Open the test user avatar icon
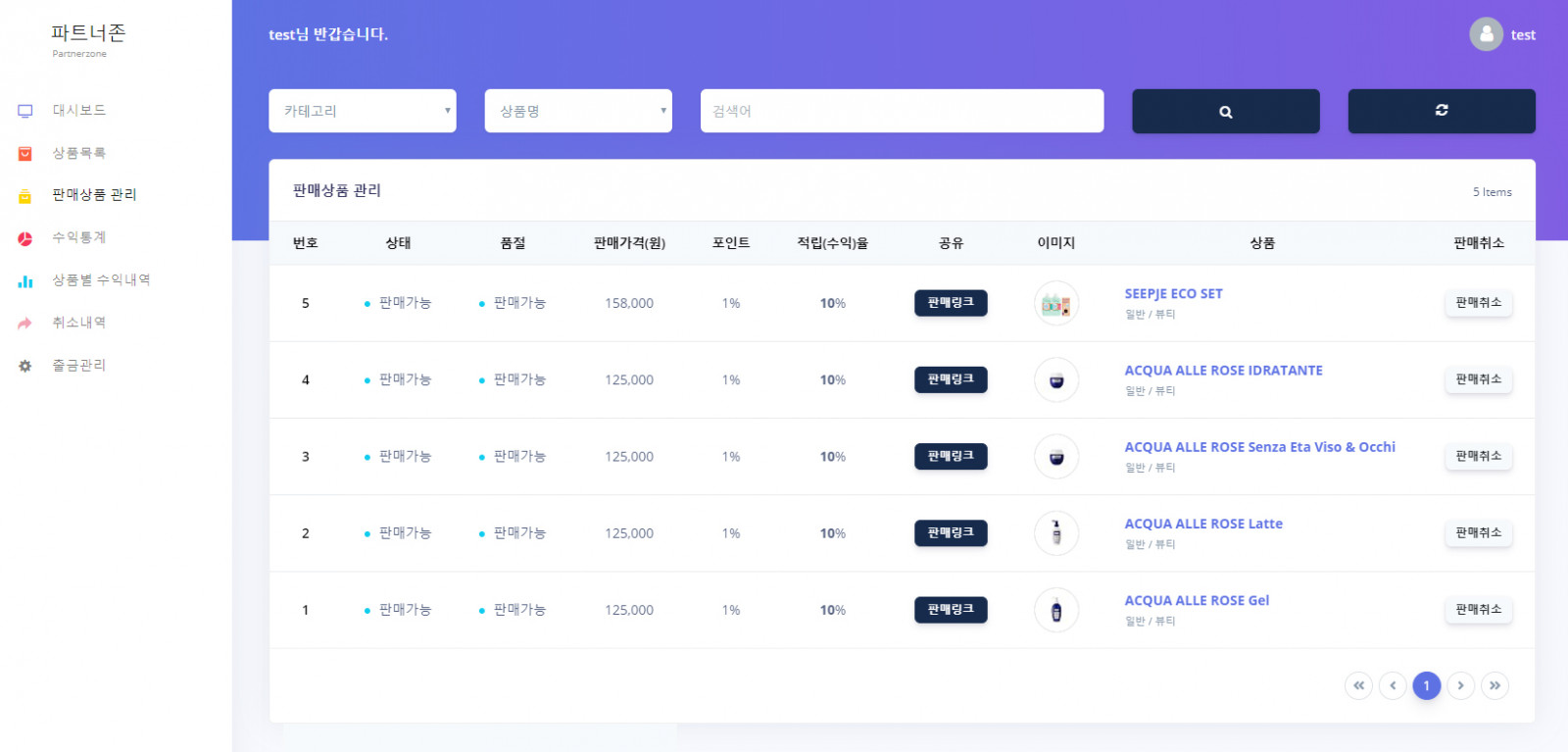This screenshot has width=1568, height=752. coord(1486,34)
